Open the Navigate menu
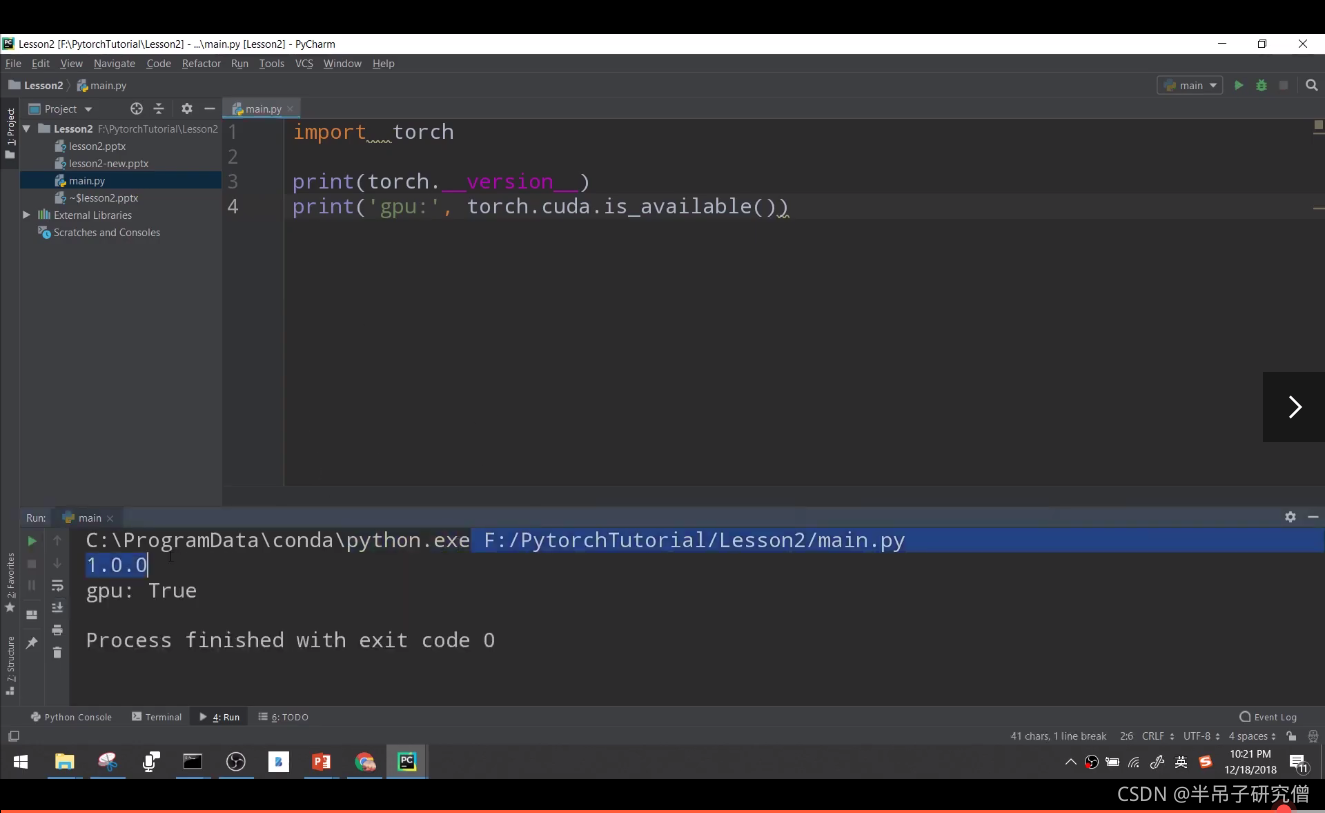The width and height of the screenshot is (1325, 813). click(x=115, y=63)
